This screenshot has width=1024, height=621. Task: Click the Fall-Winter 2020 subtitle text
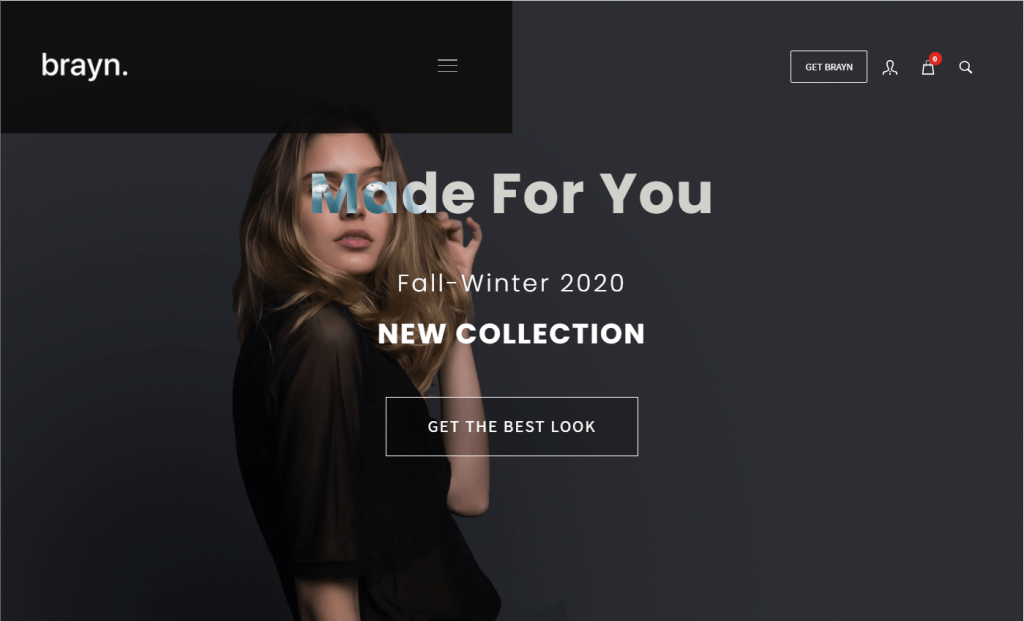pos(511,283)
